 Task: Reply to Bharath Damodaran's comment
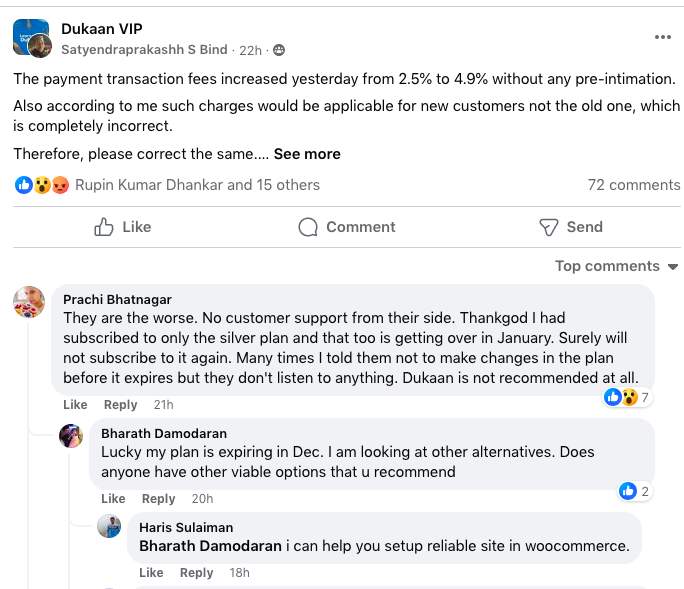[158, 499]
